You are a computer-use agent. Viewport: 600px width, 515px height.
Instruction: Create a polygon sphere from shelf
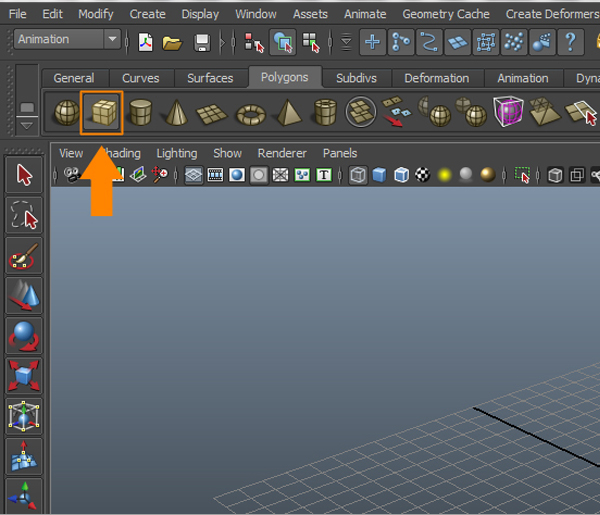tap(67, 112)
